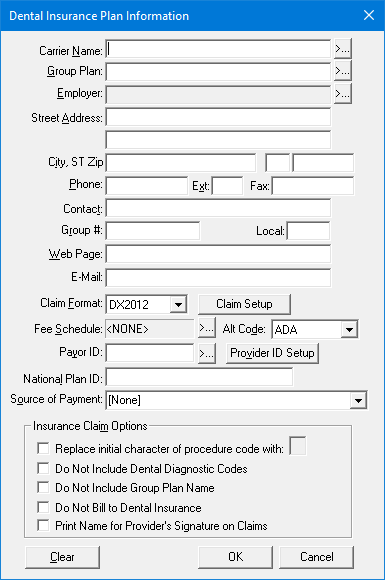Focus the National Plan ID field
The height and width of the screenshot is (580, 385).
(x=199, y=378)
